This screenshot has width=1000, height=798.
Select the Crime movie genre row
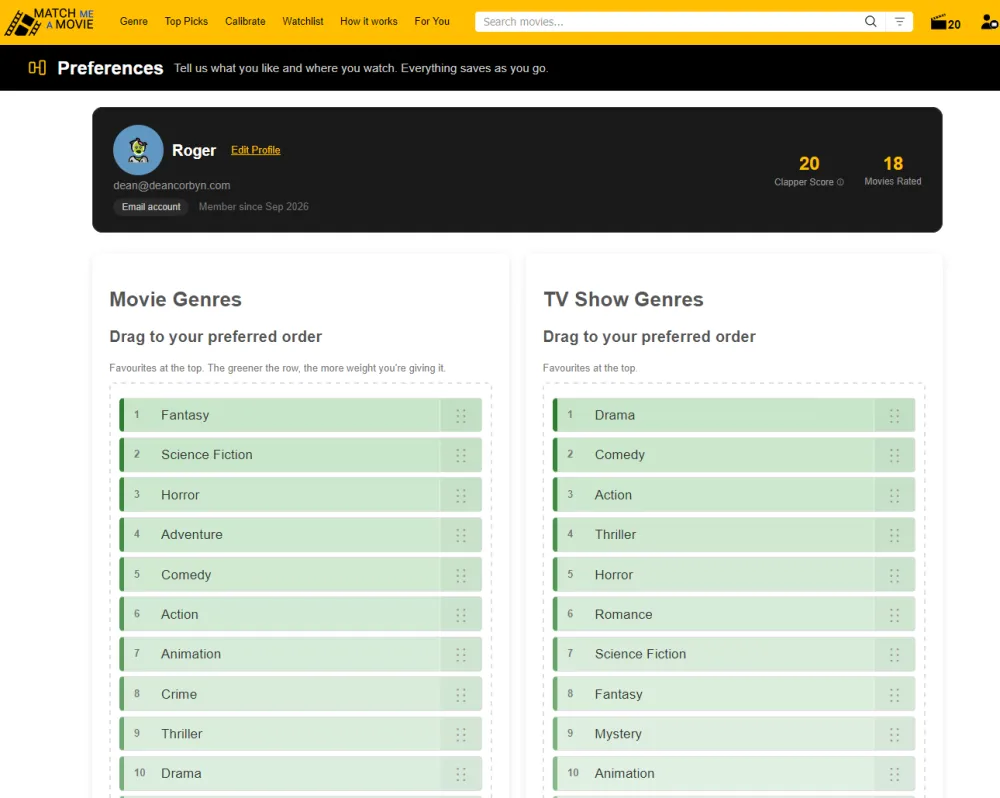300,694
